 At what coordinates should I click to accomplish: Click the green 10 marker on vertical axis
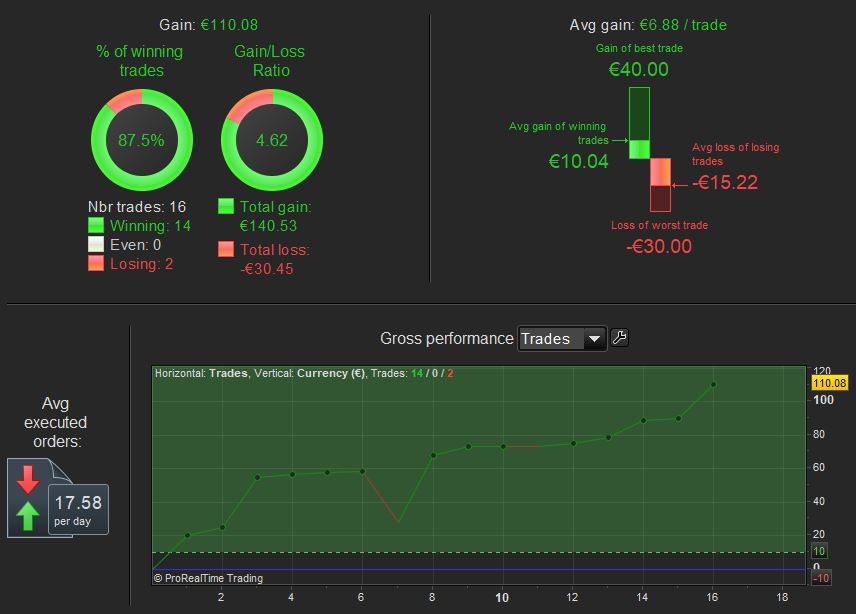point(819,551)
